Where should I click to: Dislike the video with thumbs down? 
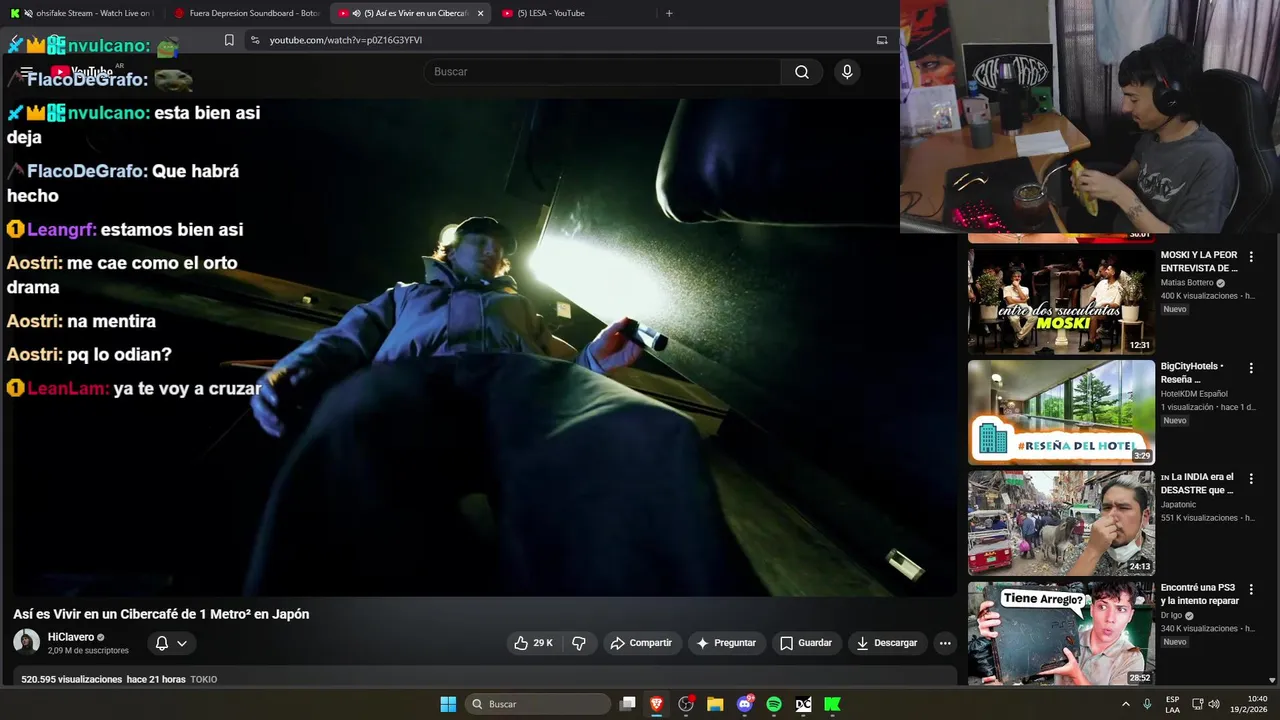tap(579, 643)
